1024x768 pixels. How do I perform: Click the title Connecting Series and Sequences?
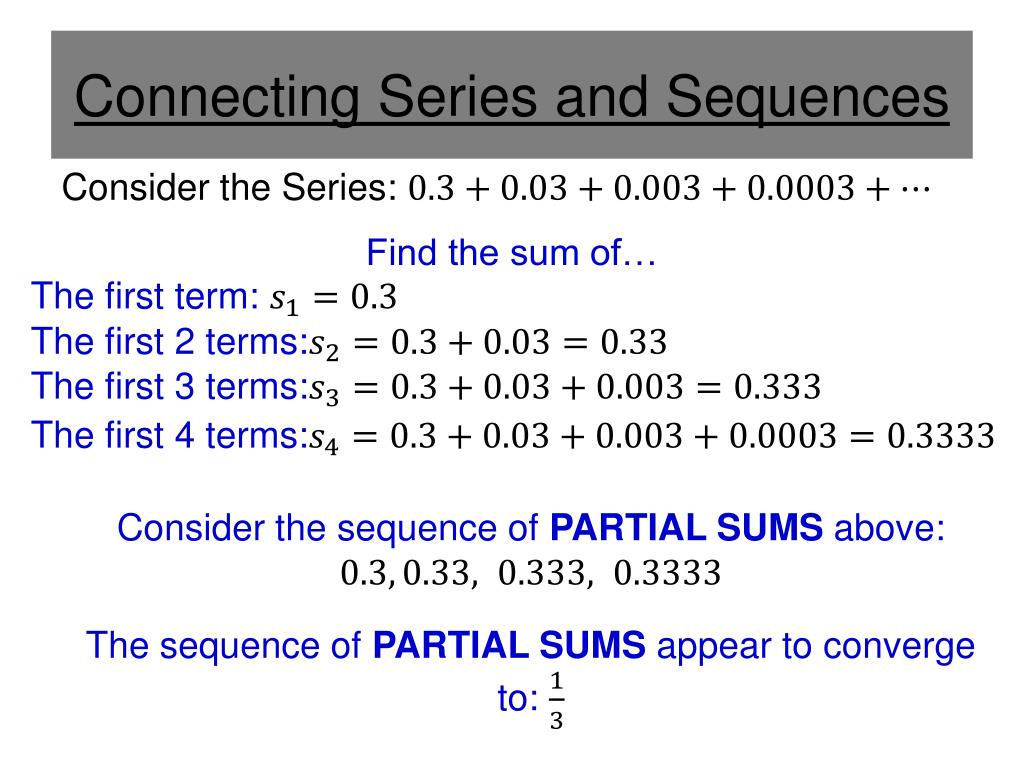[x=511, y=97]
